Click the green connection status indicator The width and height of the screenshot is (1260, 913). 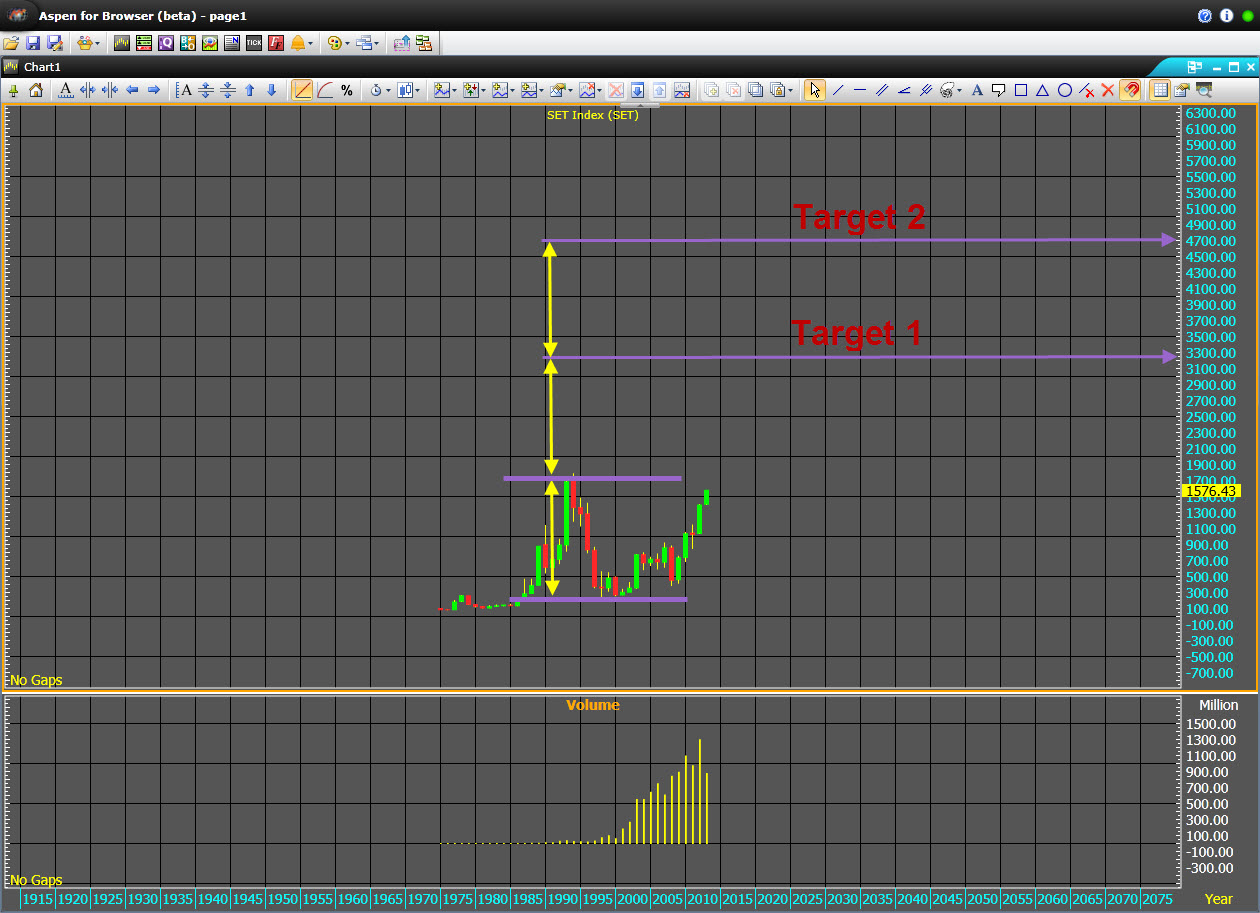1247,16
